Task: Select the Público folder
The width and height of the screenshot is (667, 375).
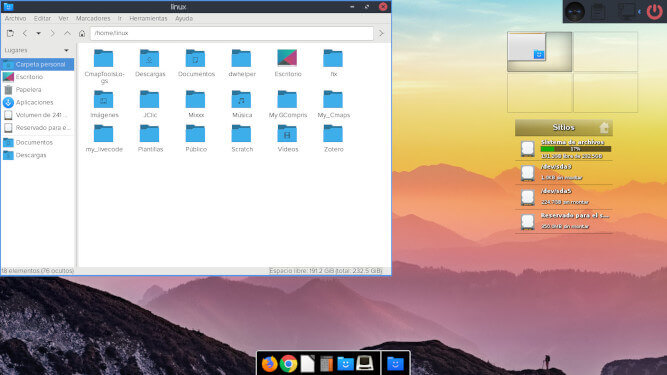Action: pos(195,134)
